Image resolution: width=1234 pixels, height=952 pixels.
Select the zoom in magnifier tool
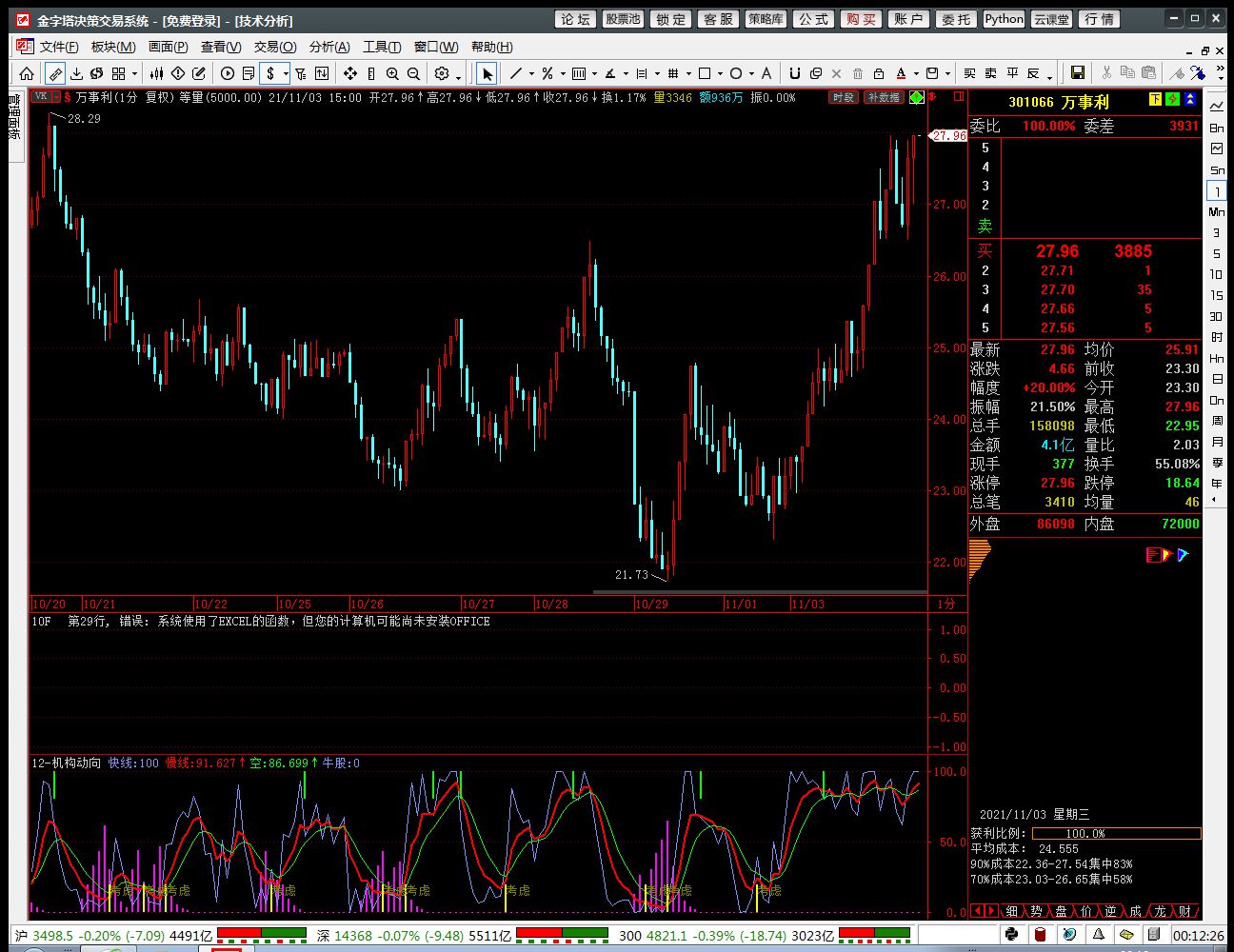[392, 73]
